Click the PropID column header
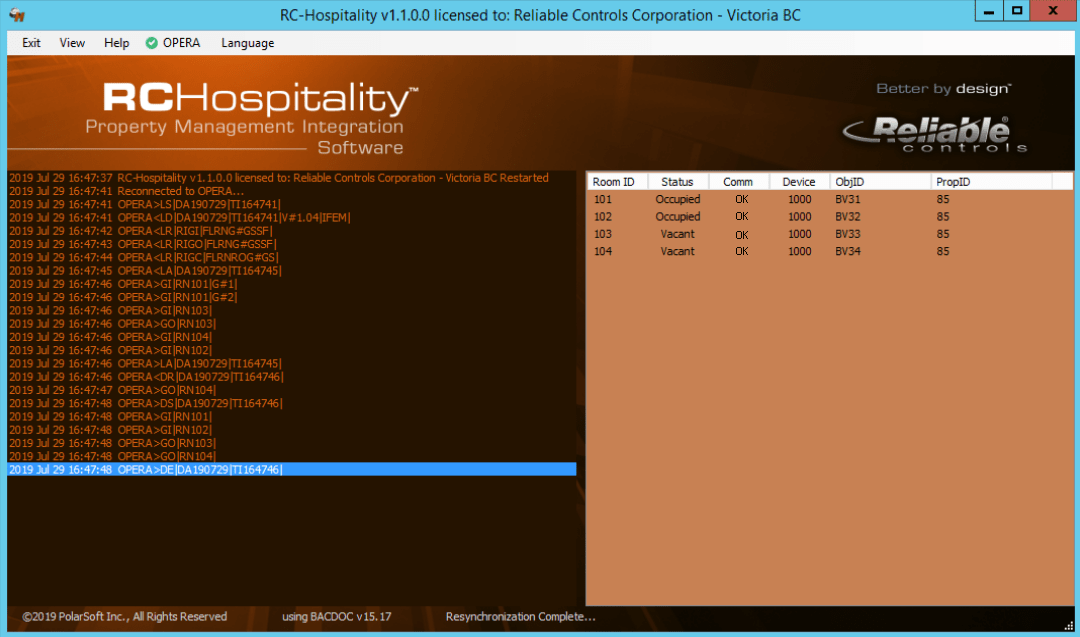 coord(991,182)
